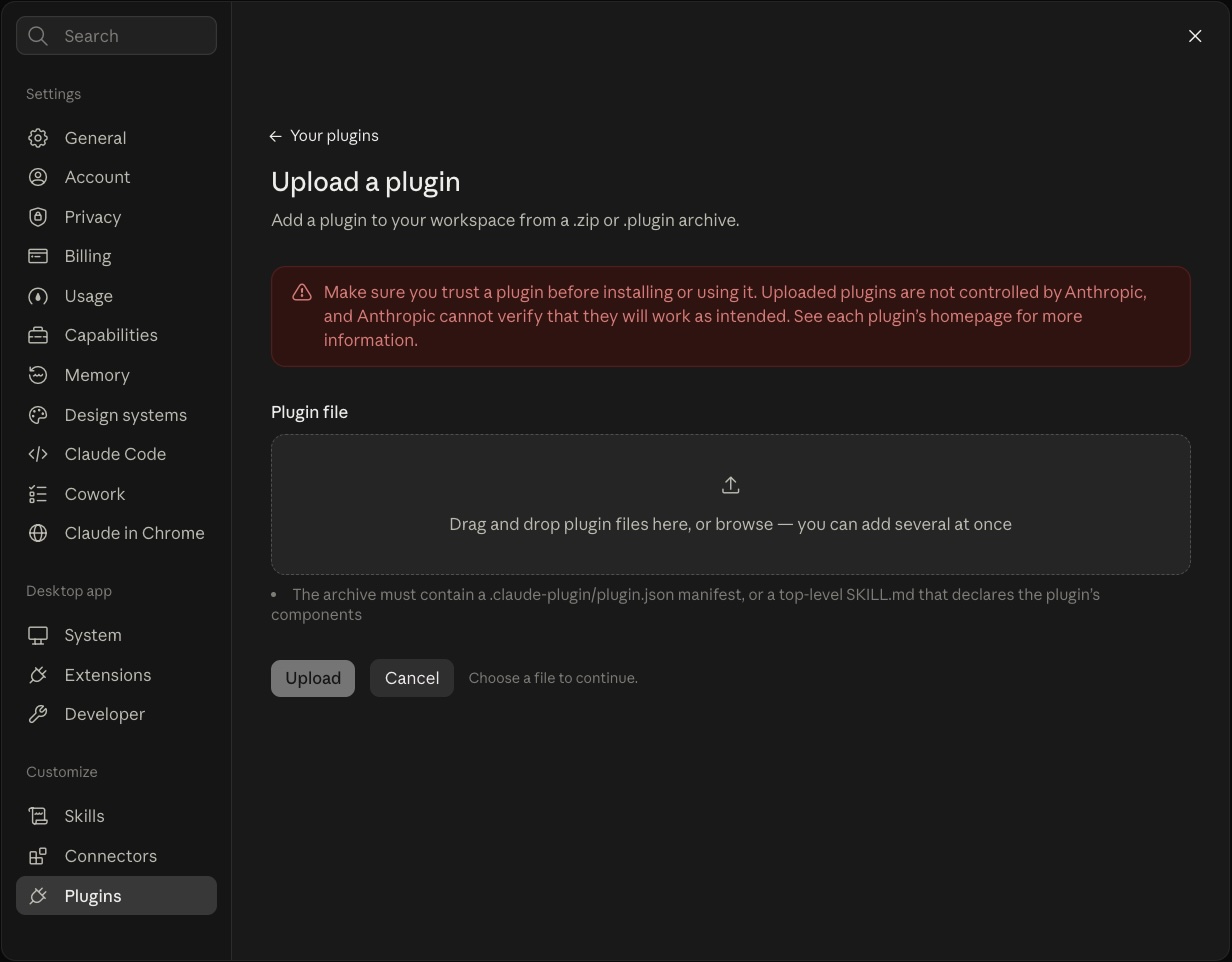The image size is (1232, 962).
Task: Click 'Add a plugin to your workspace' description
Action: coord(505,220)
